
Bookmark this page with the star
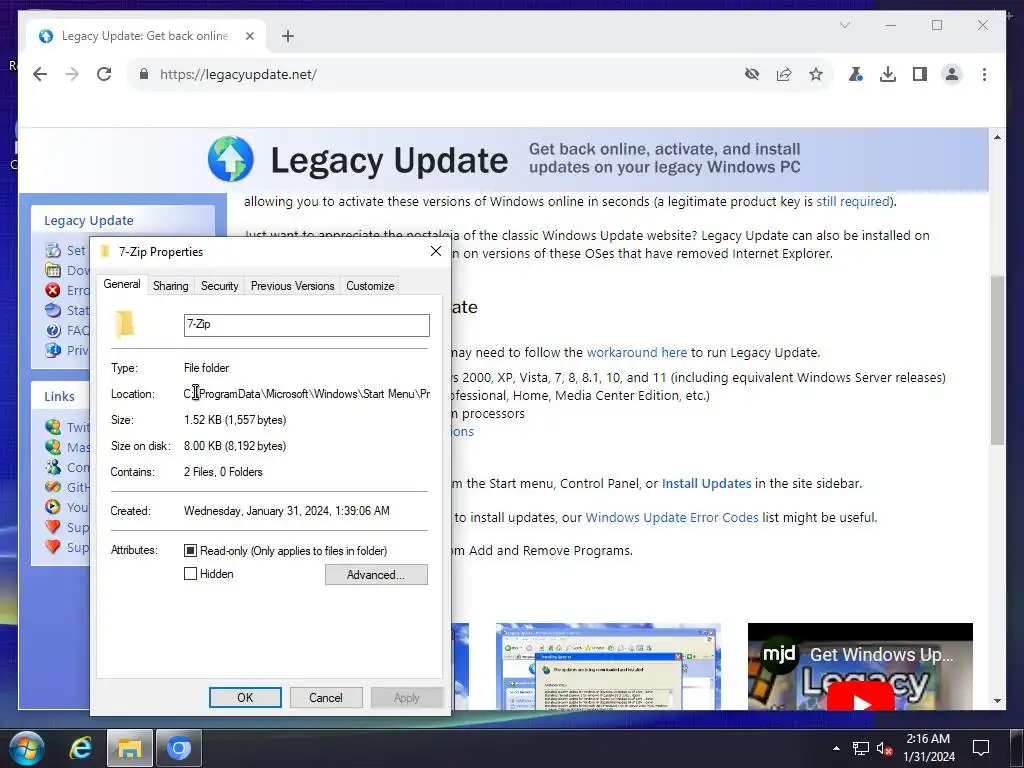[x=816, y=74]
